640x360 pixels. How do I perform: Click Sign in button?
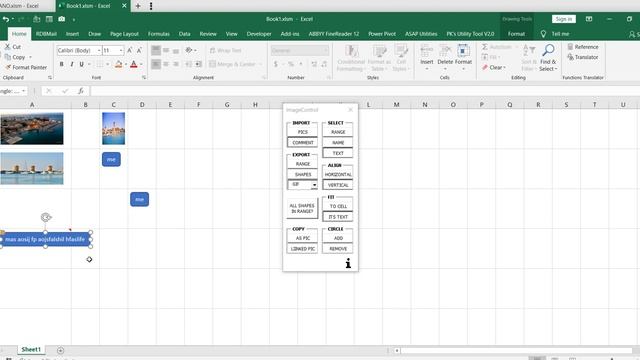click(x=564, y=19)
